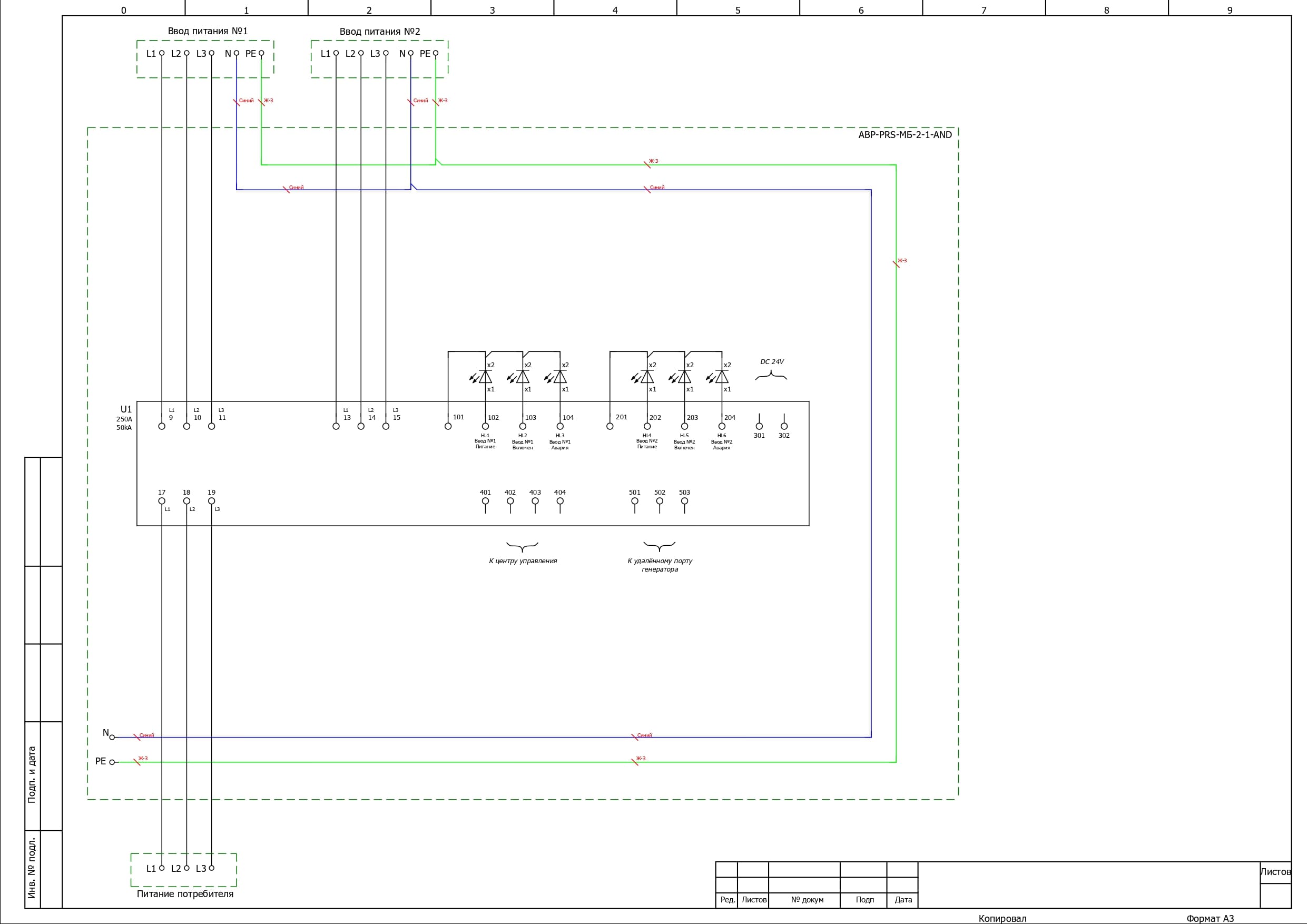Click terminal circle 503
The height and width of the screenshot is (924, 1307).
pyautogui.click(x=684, y=501)
